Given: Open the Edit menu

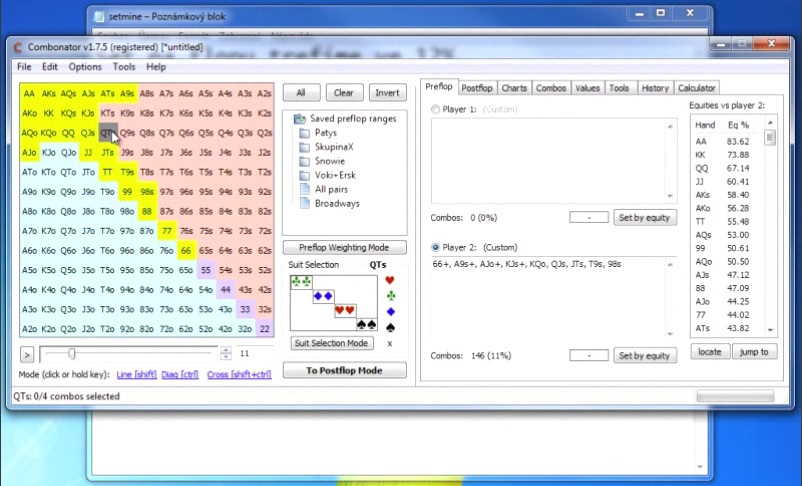Looking at the screenshot, I should pyautogui.click(x=50, y=67).
